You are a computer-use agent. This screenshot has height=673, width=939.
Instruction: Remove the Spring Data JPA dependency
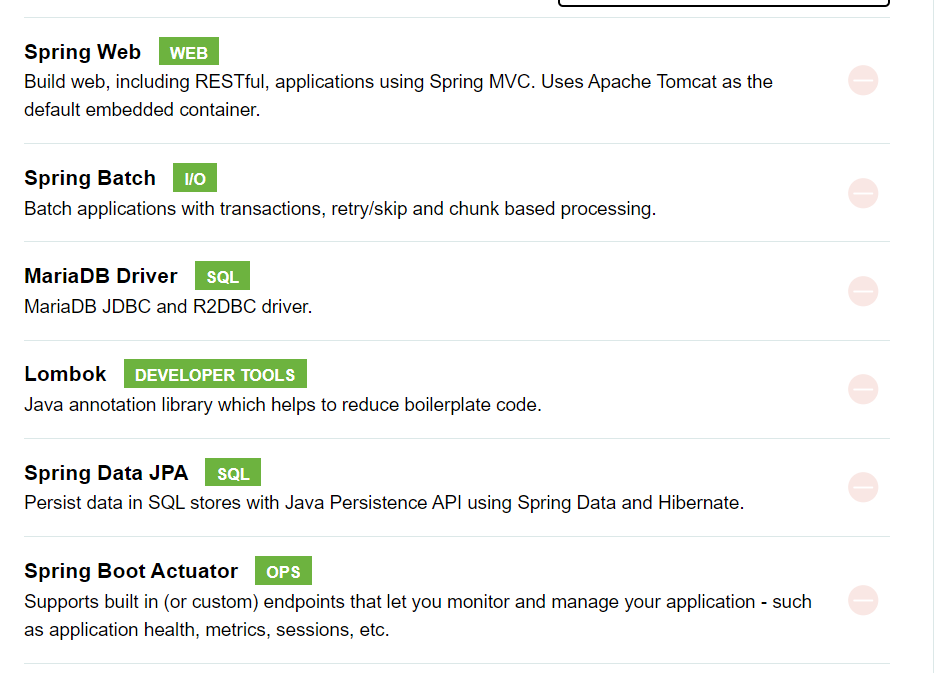(x=863, y=487)
